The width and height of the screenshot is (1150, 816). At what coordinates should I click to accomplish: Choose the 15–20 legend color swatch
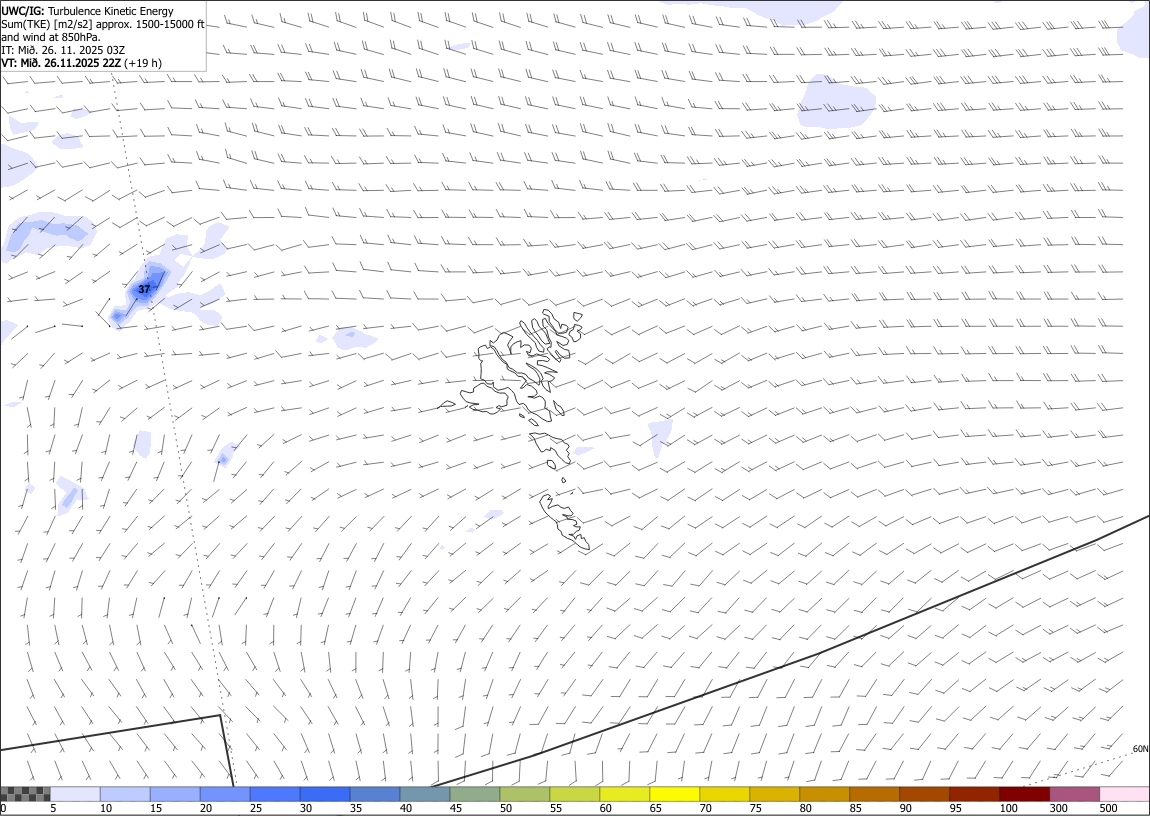coord(175,794)
